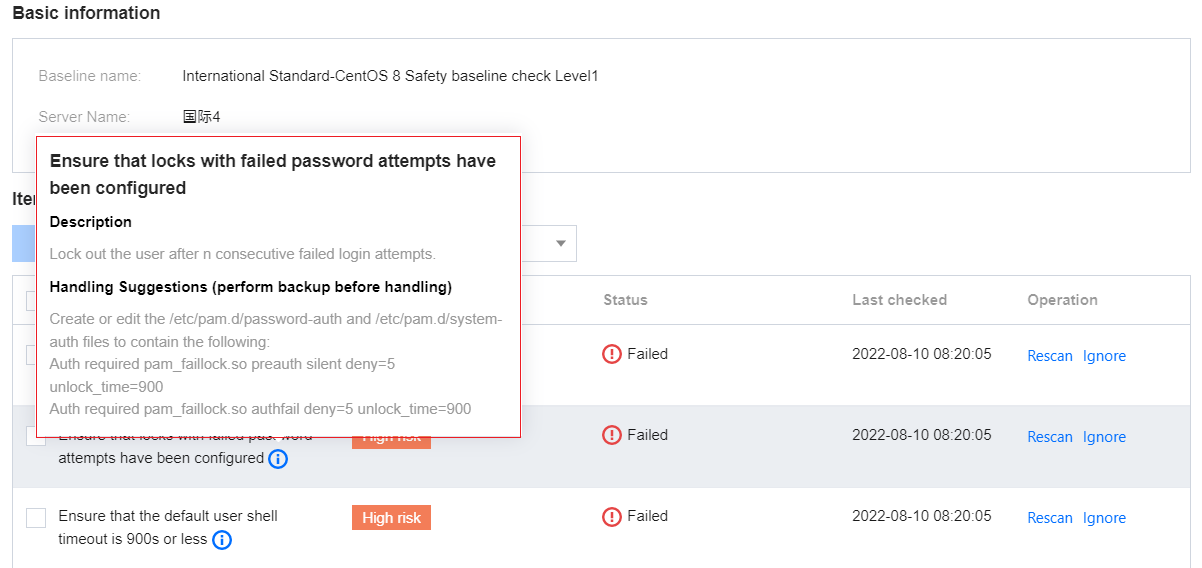
Task: Open info icon next to shell timeout item
Action: click(222, 540)
